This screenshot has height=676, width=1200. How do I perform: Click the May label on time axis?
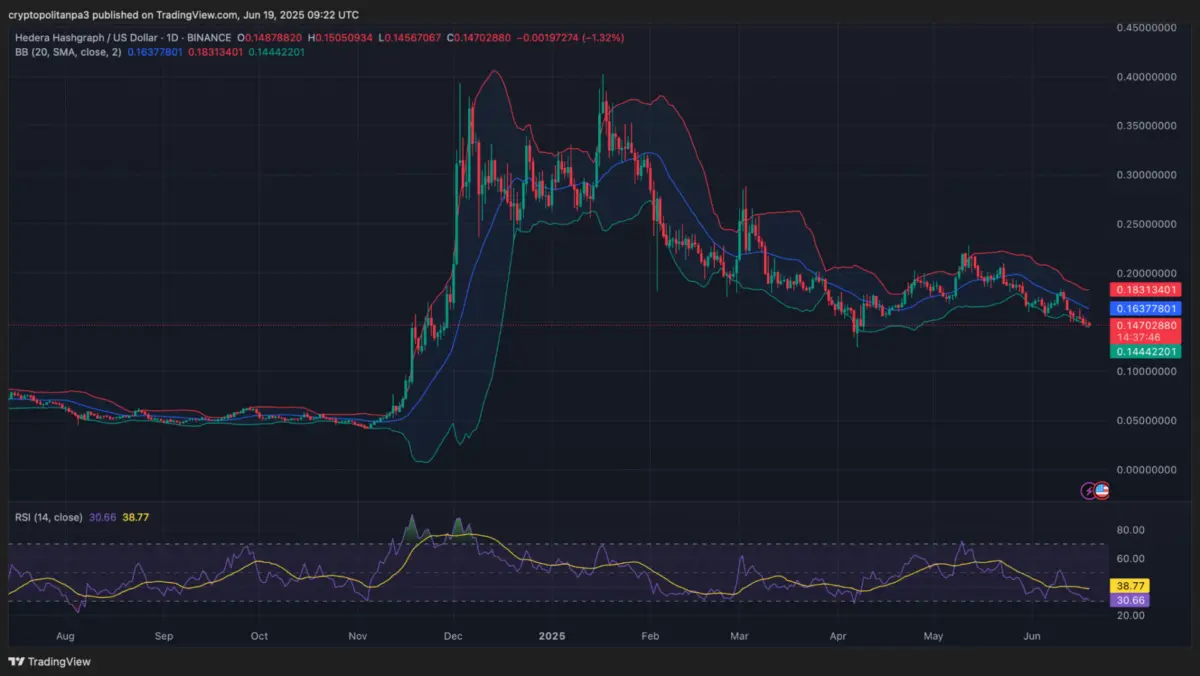(x=932, y=635)
